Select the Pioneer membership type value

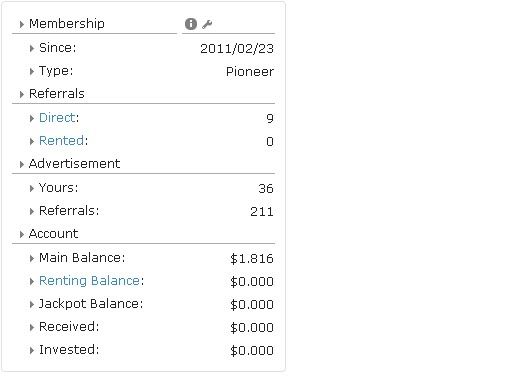pyautogui.click(x=250, y=72)
